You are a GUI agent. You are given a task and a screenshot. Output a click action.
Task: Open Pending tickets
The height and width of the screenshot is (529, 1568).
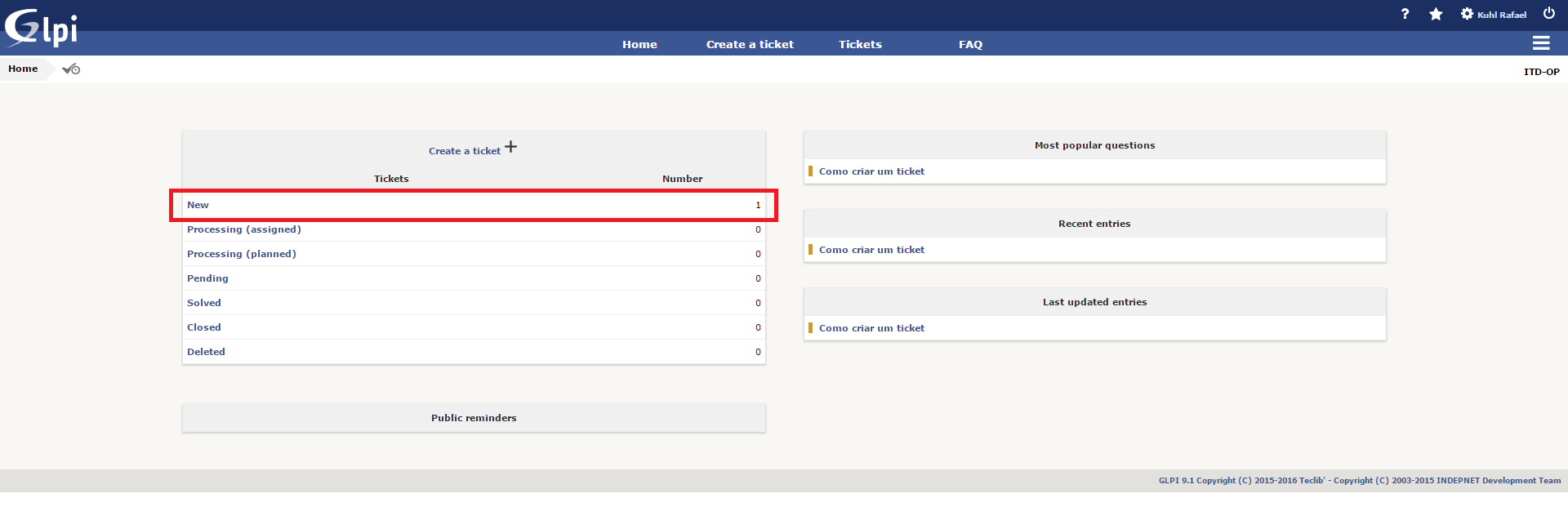[x=207, y=278]
